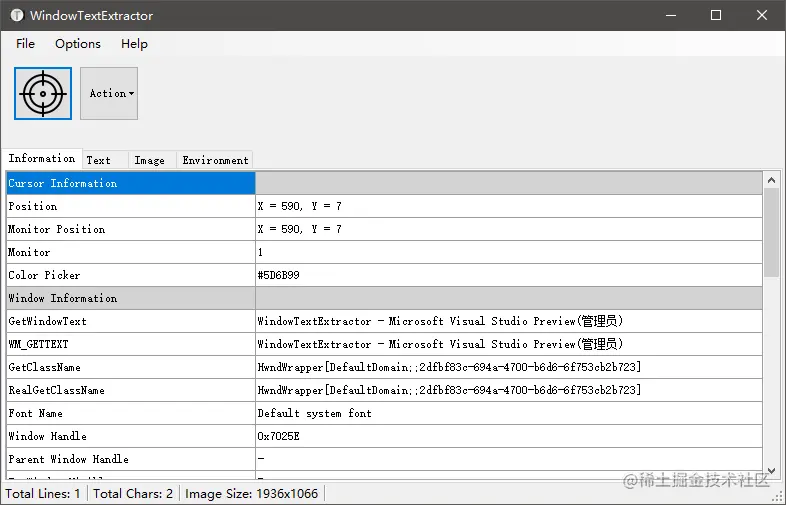Switch to the Image tab
Image resolution: width=786 pixels, height=505 pixels.
pos(152,160)
